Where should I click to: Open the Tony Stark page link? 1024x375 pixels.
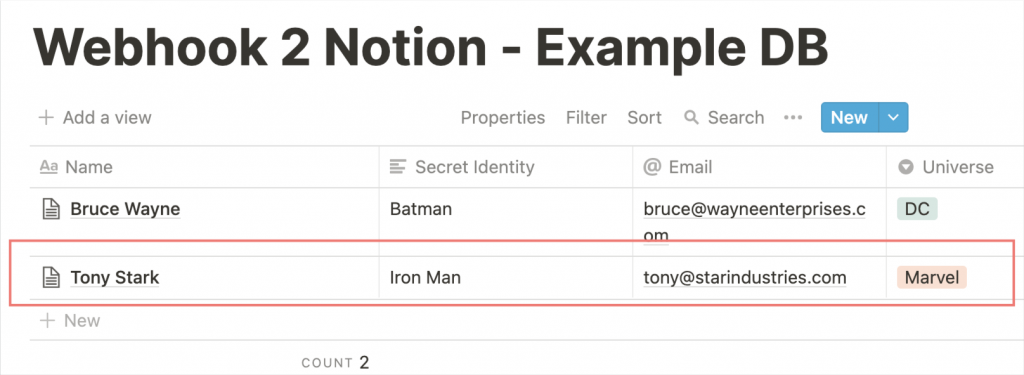[114, 278]
